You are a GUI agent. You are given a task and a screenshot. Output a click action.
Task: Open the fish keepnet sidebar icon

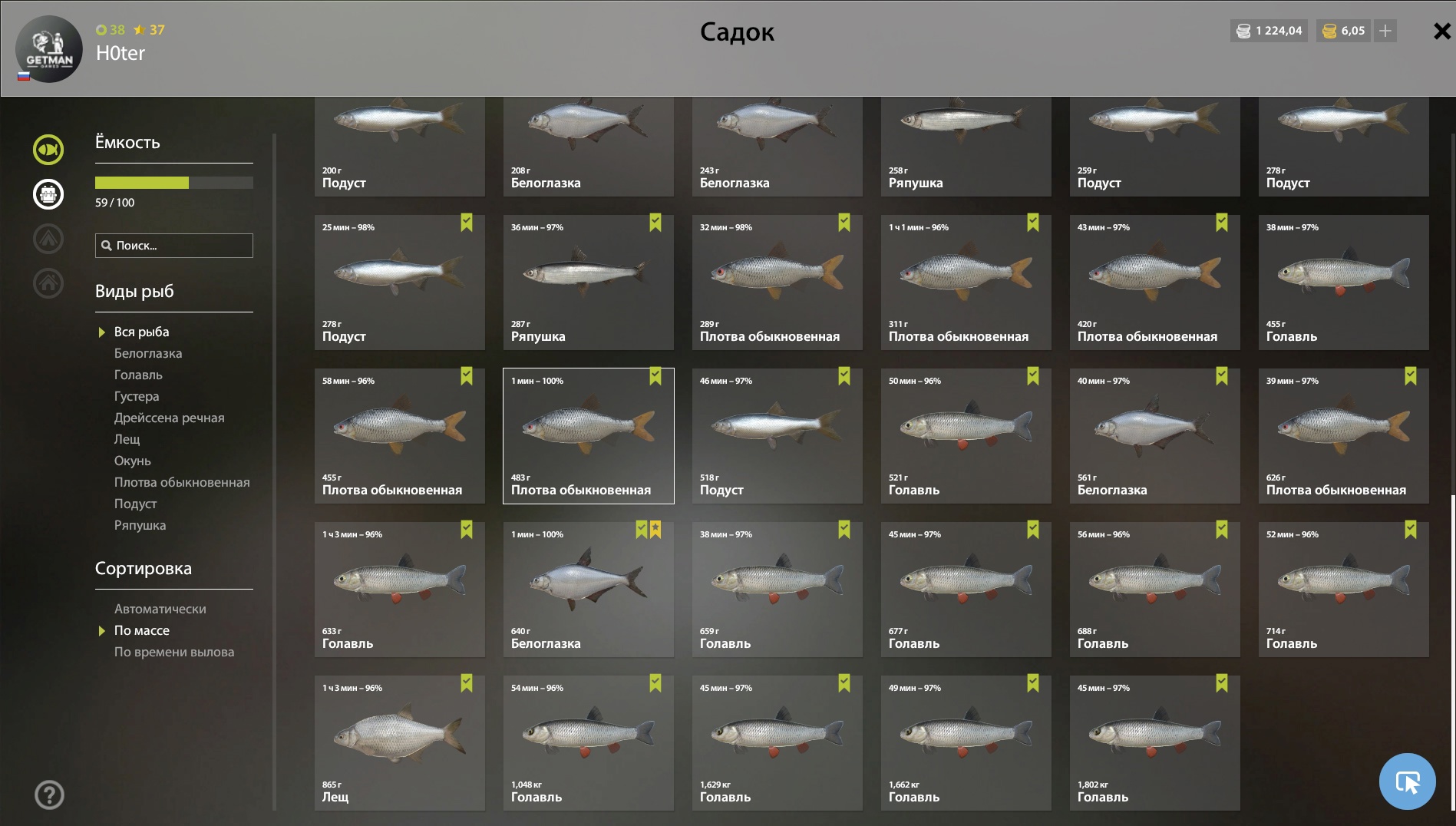click(48, 149)
